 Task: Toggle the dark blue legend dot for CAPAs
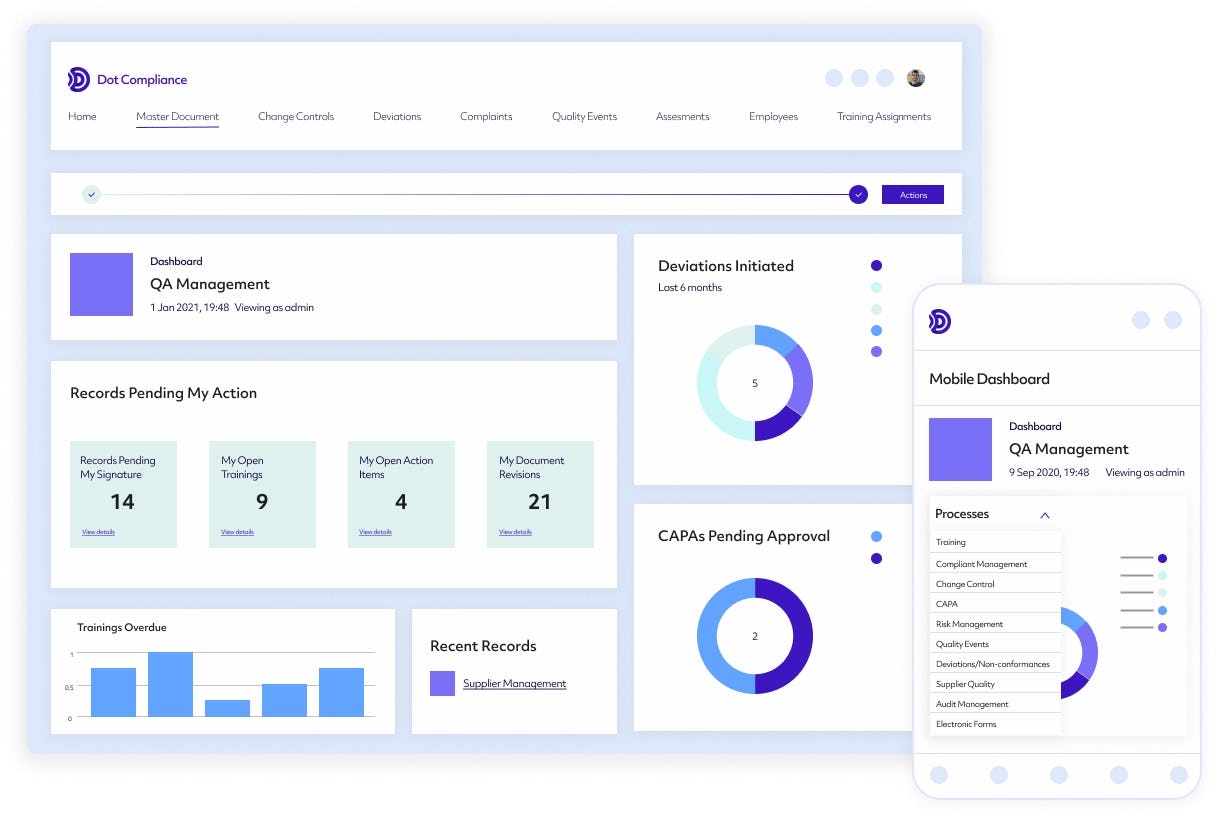(876, 558)
